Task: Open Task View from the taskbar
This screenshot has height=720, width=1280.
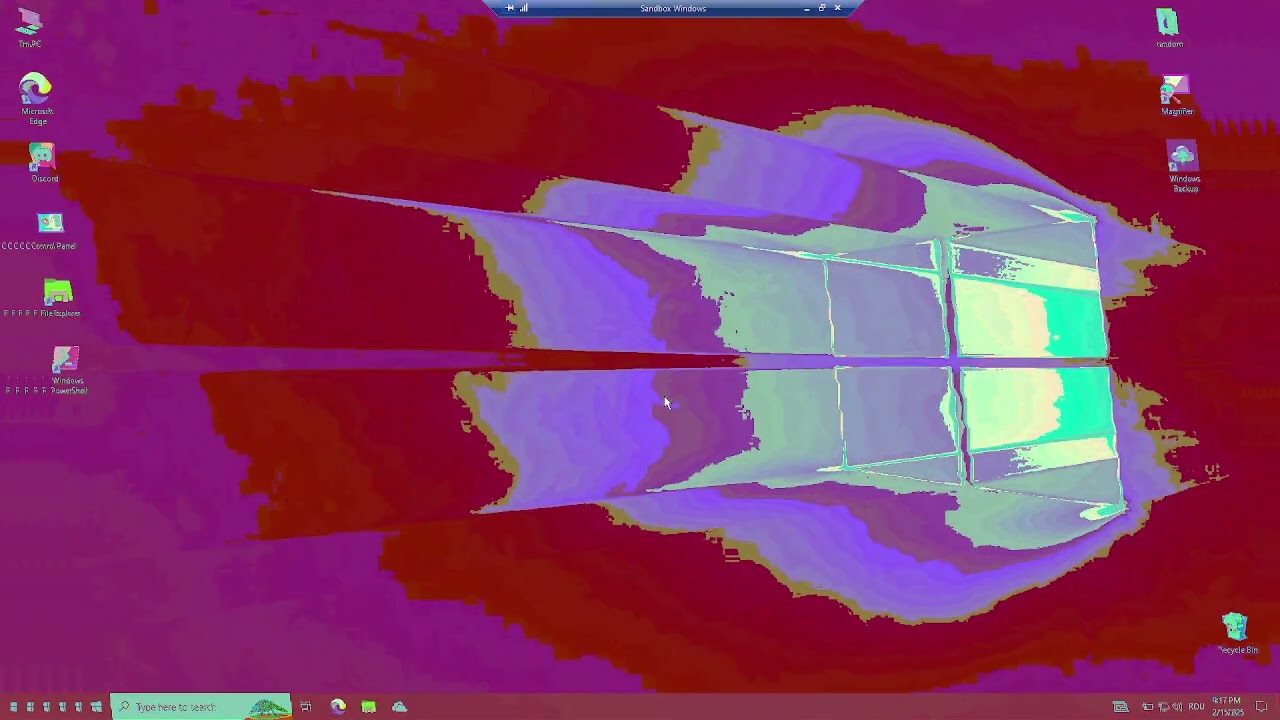Action: click(x=306, y=707)
